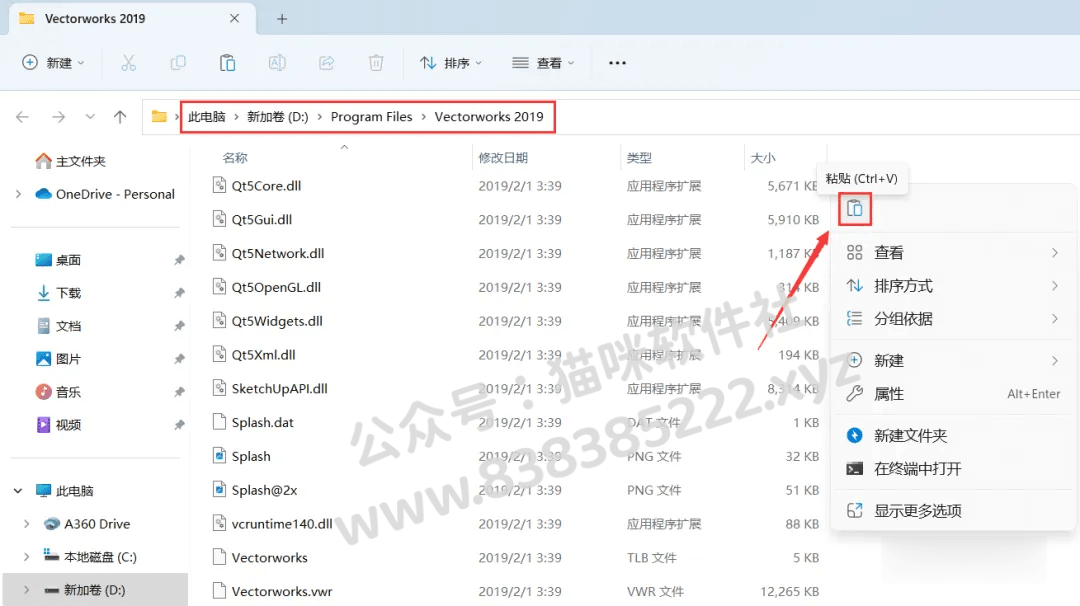Screen dimensions: 1080x606
Task: Open recent locations dropdown chevron
Action: 90,117
